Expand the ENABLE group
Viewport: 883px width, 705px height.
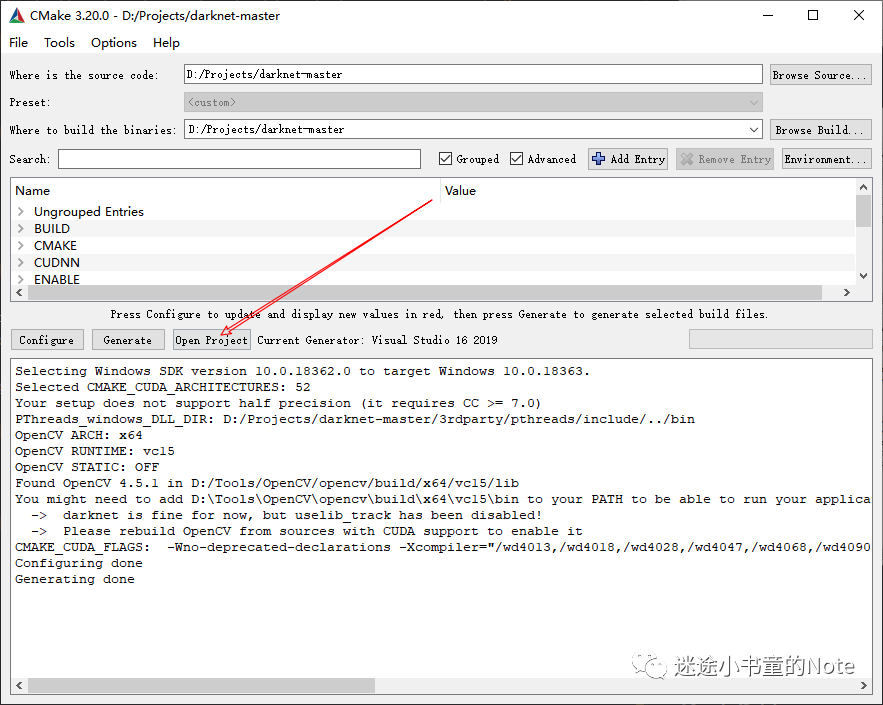click(x=21, y=279)
